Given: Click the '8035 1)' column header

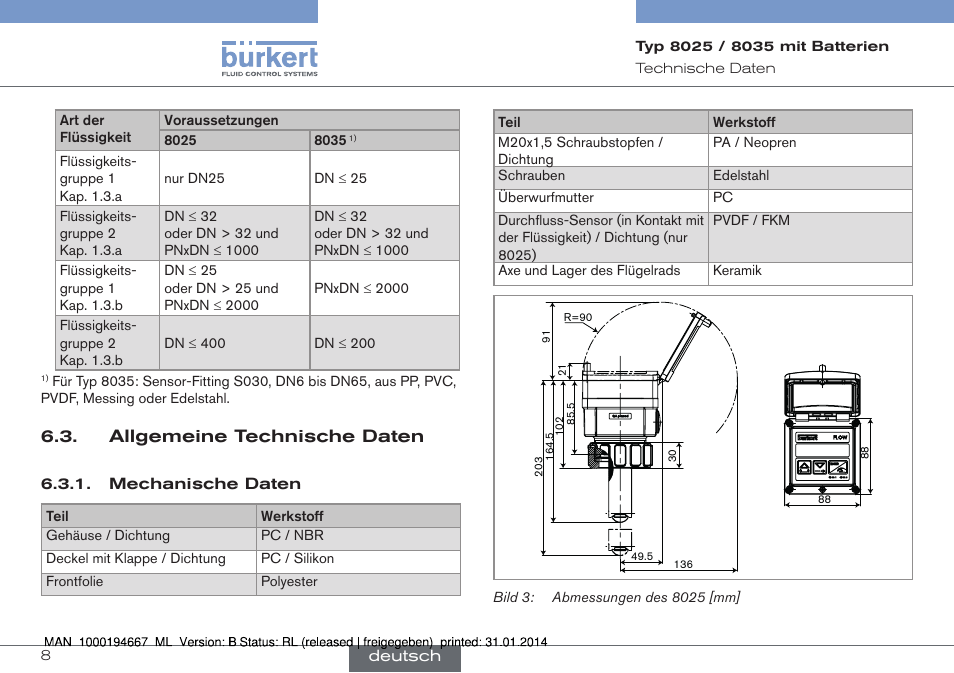Looking at the screenshot, I should (385, 141).
